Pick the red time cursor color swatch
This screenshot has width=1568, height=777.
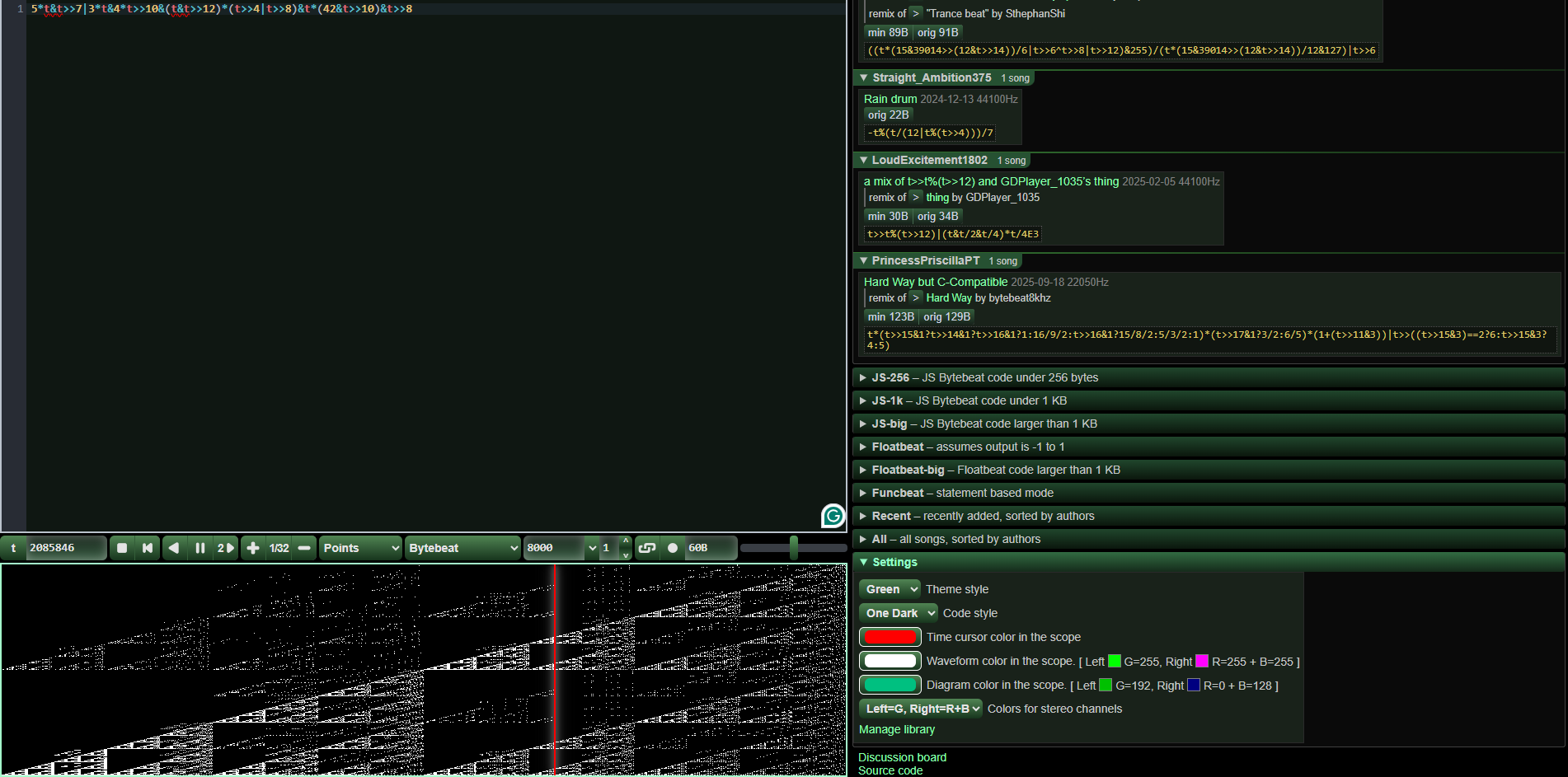(890, 637)
